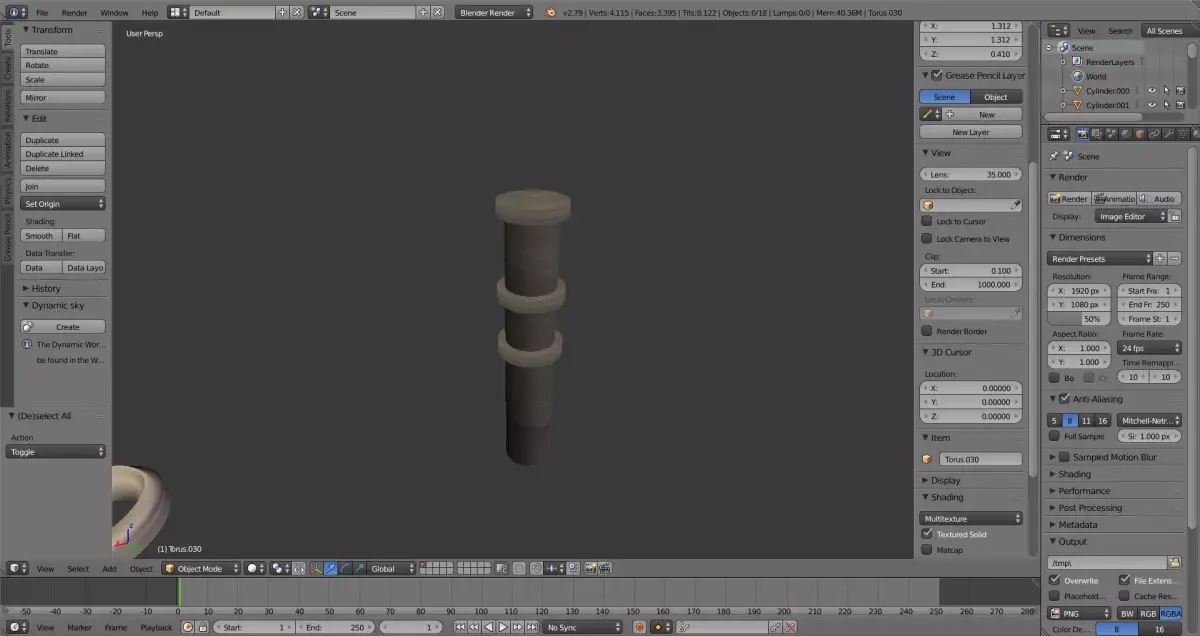
Task: Disable the Textured Solid checkbox
Action: (x=927, y=534)
